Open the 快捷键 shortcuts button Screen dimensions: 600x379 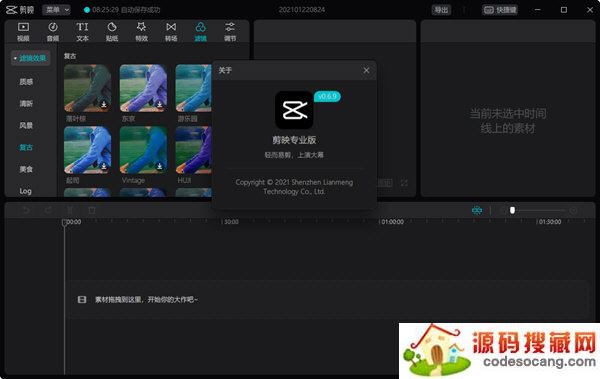click(500, 10)
